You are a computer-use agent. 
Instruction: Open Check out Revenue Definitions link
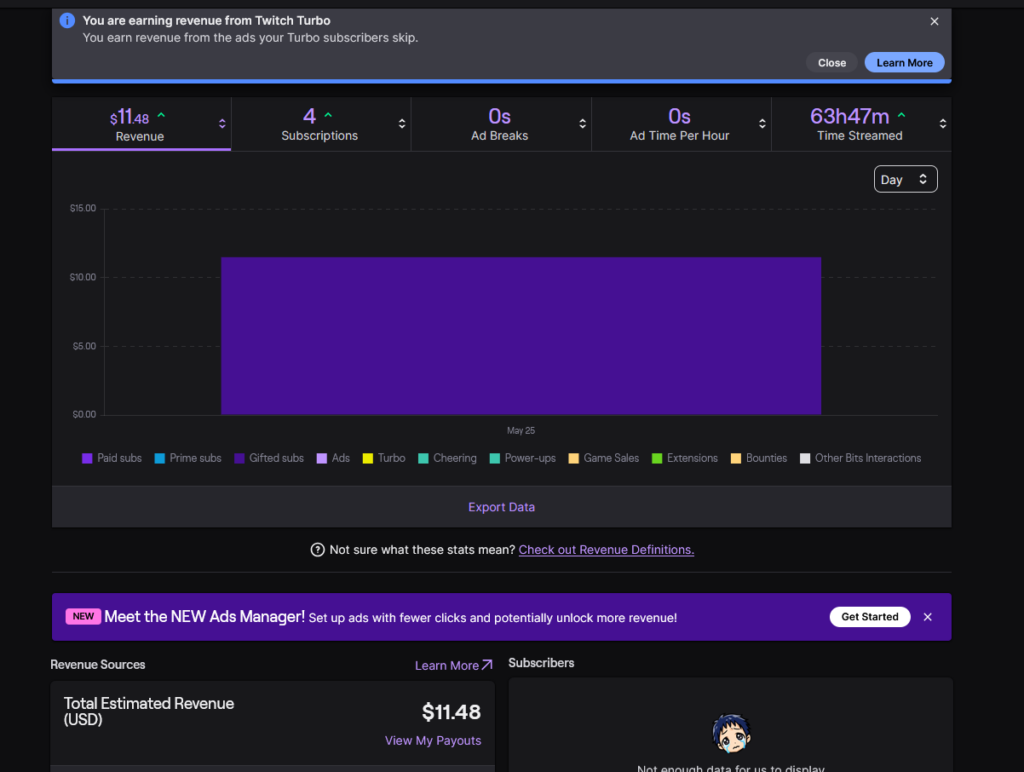coord(606,550)
